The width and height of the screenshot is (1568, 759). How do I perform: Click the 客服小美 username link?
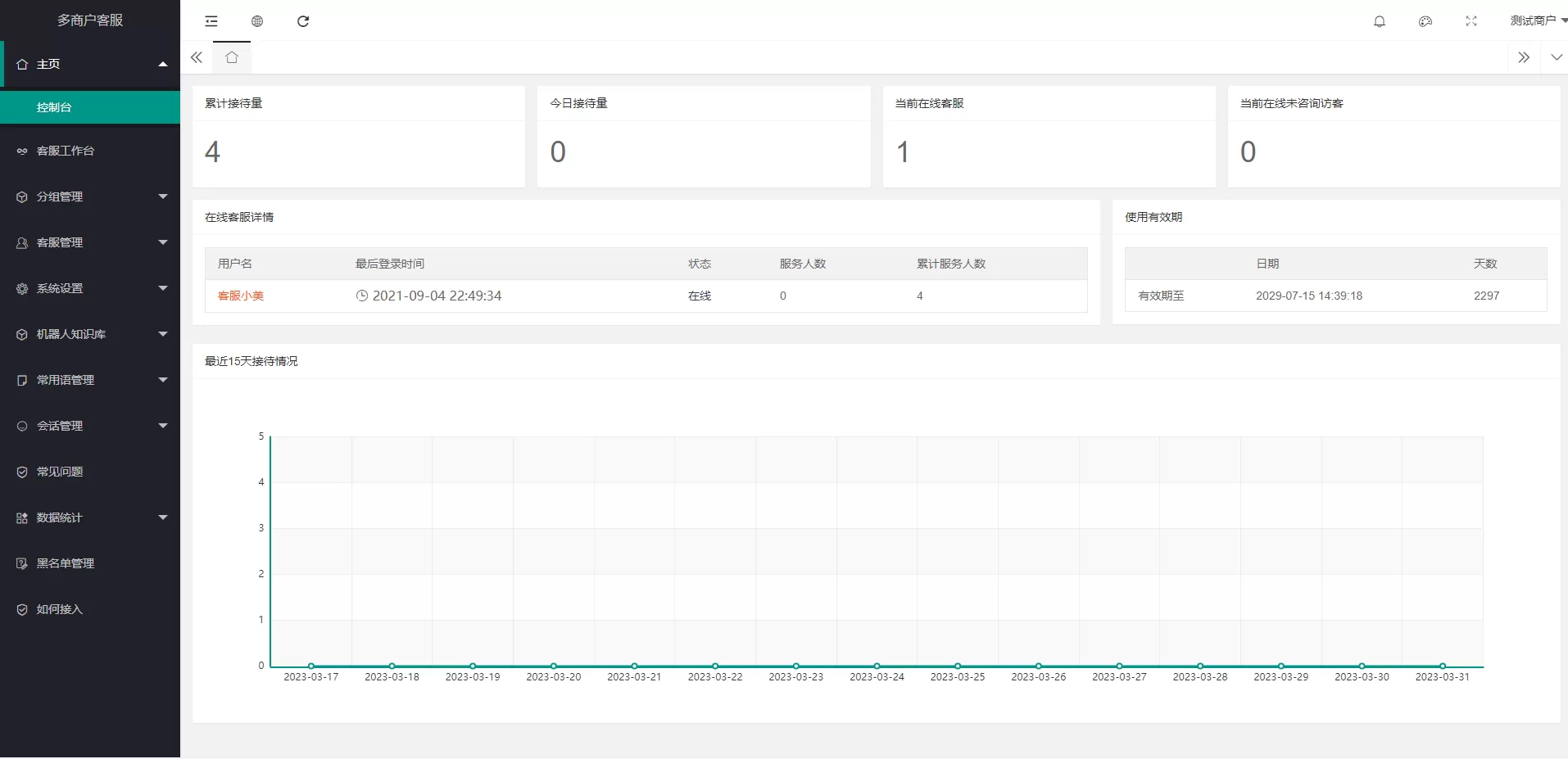(241, 296)
